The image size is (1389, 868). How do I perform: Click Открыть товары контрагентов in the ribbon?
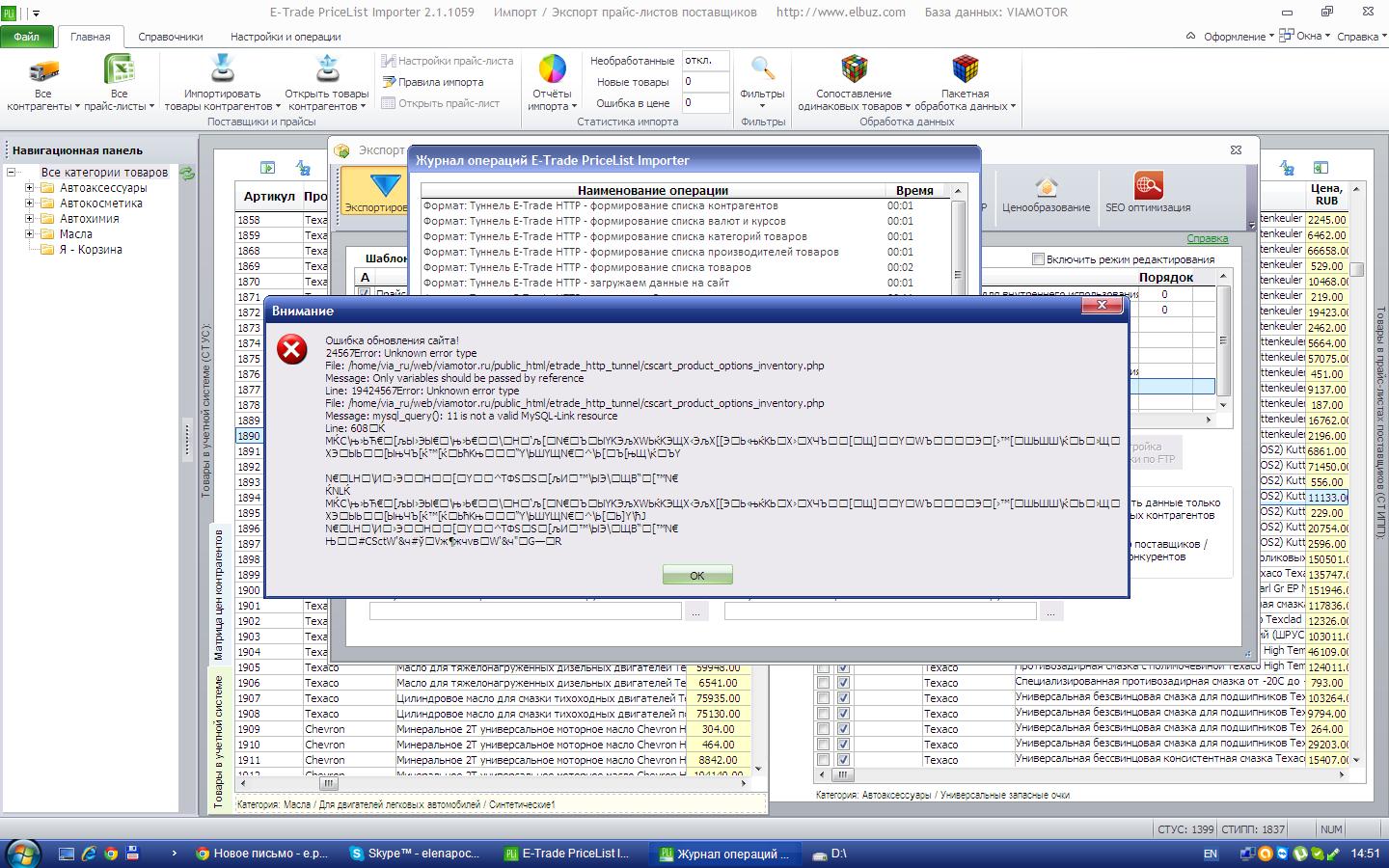pyautogui.click(x=327, y=84)
